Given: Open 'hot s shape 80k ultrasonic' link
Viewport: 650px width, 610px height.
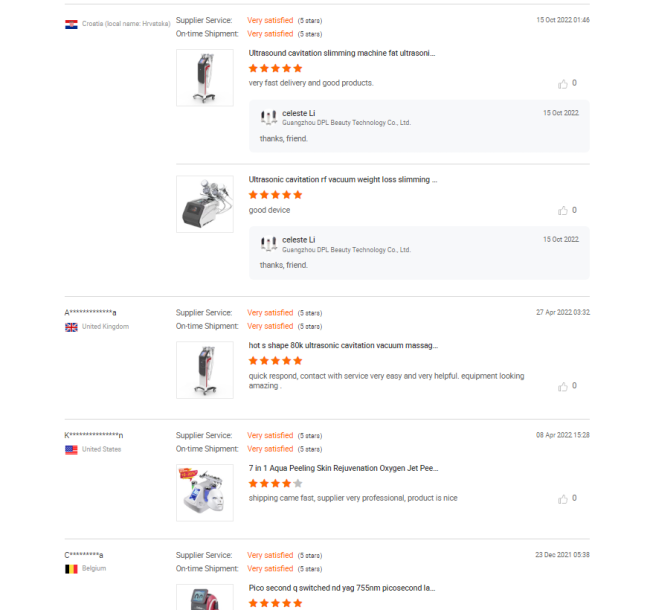Looking at the screenshot, I should coord(342,345).
